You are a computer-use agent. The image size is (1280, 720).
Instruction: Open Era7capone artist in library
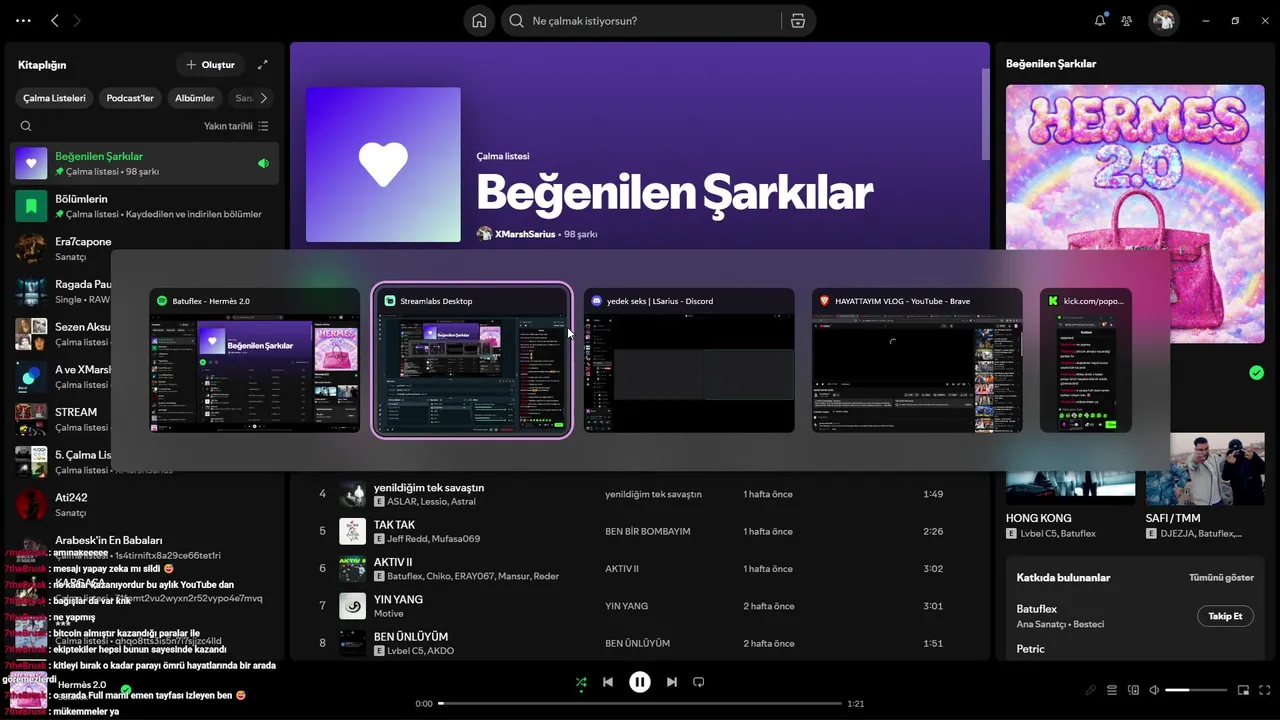[x=145, y=249]
